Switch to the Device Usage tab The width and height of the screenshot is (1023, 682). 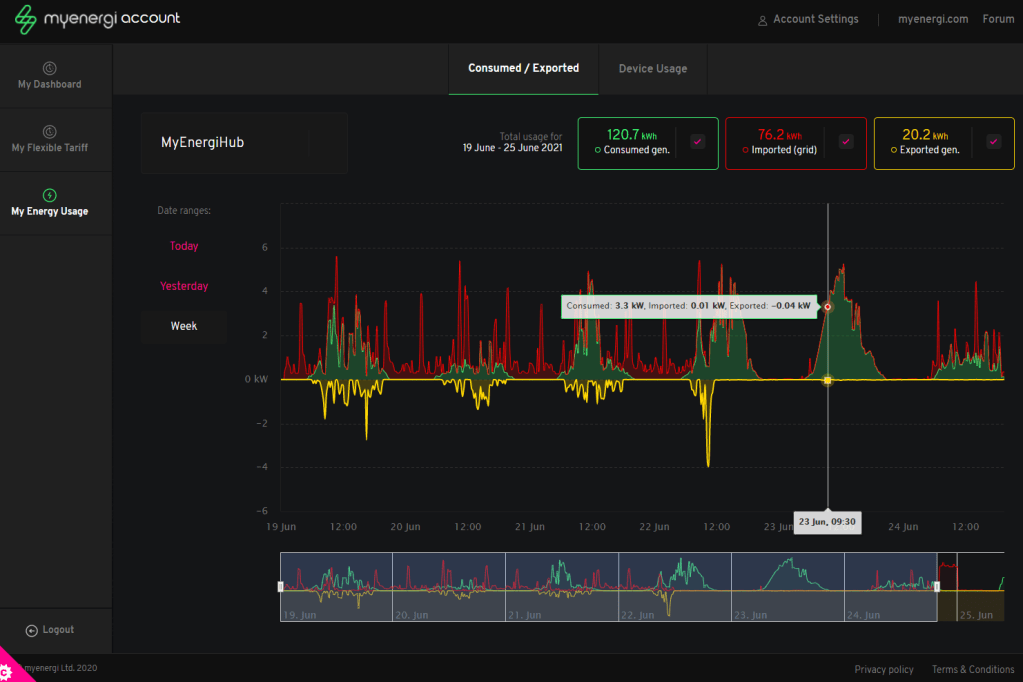pos(652,69)
